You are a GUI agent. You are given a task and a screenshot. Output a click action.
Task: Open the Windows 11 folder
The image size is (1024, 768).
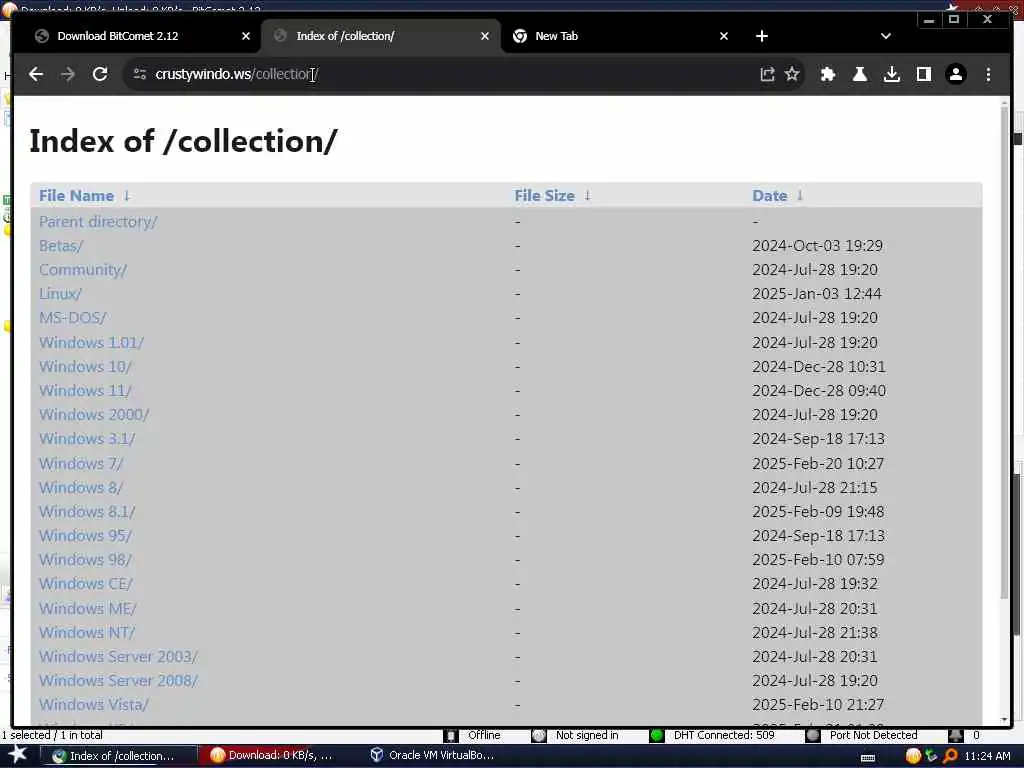pyautogui.click(x=85, y=391)
